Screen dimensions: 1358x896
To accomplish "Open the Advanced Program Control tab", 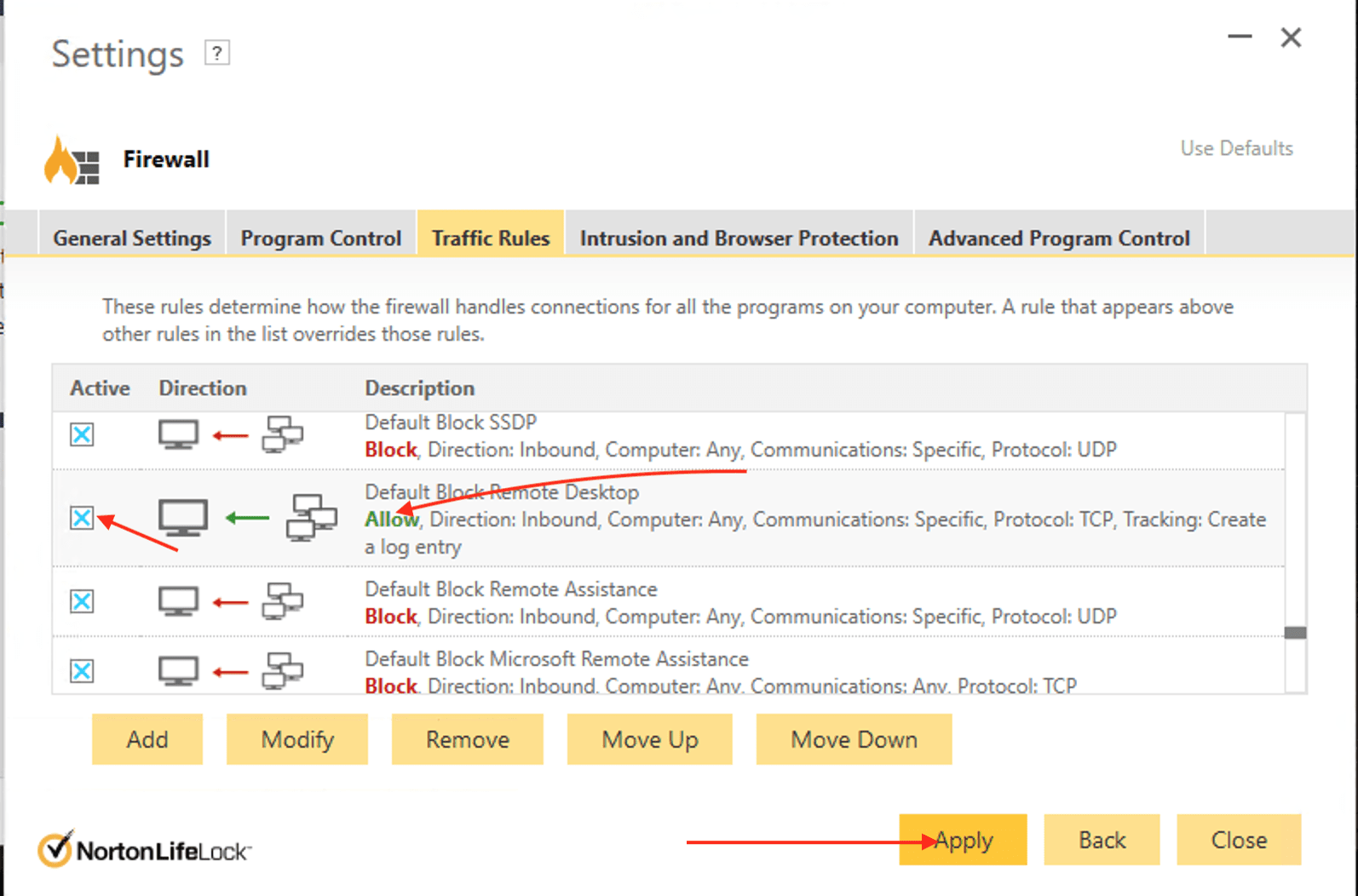I will [1058, 238].
